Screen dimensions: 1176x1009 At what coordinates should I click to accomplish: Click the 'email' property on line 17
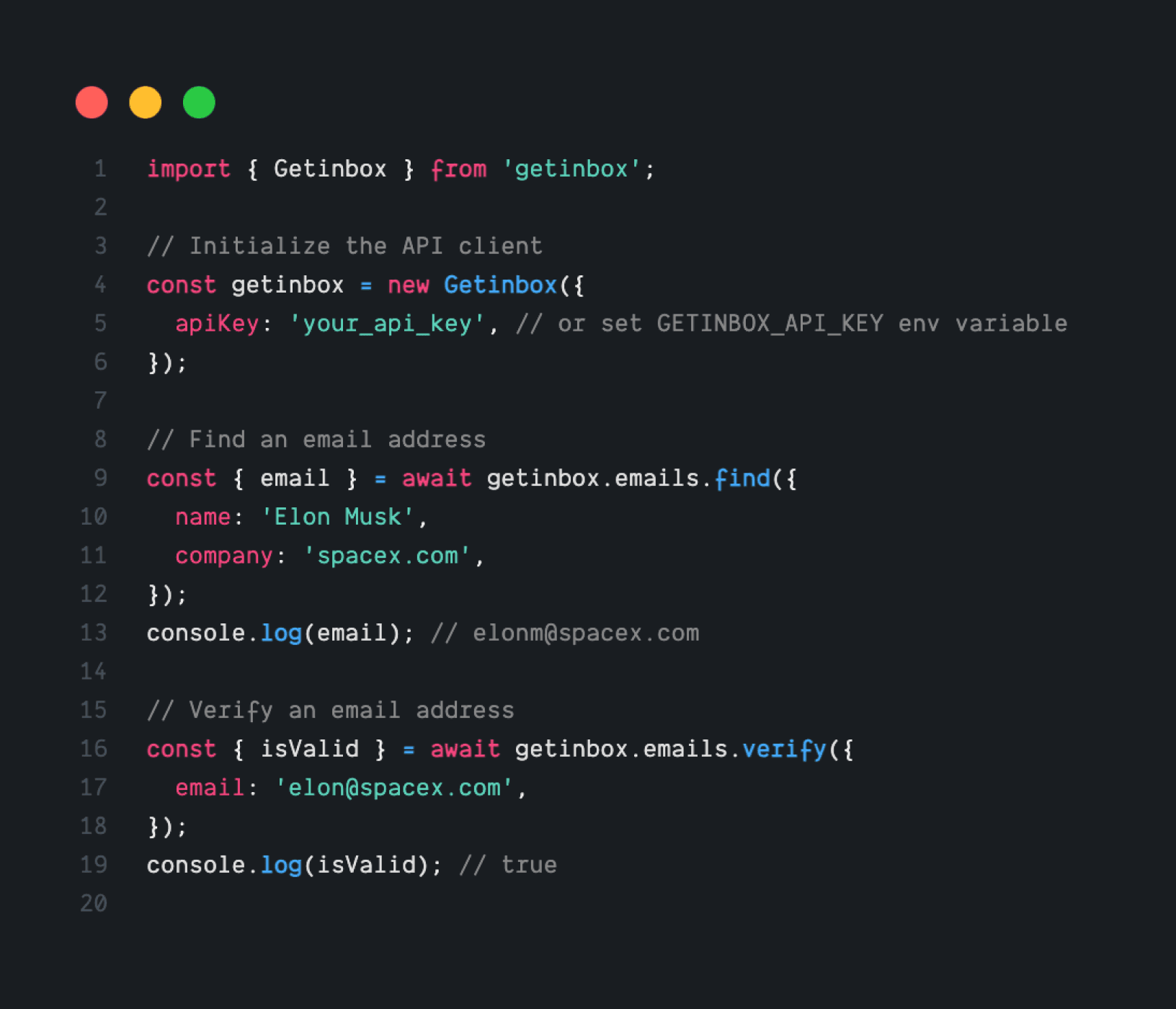click(210, 788)
